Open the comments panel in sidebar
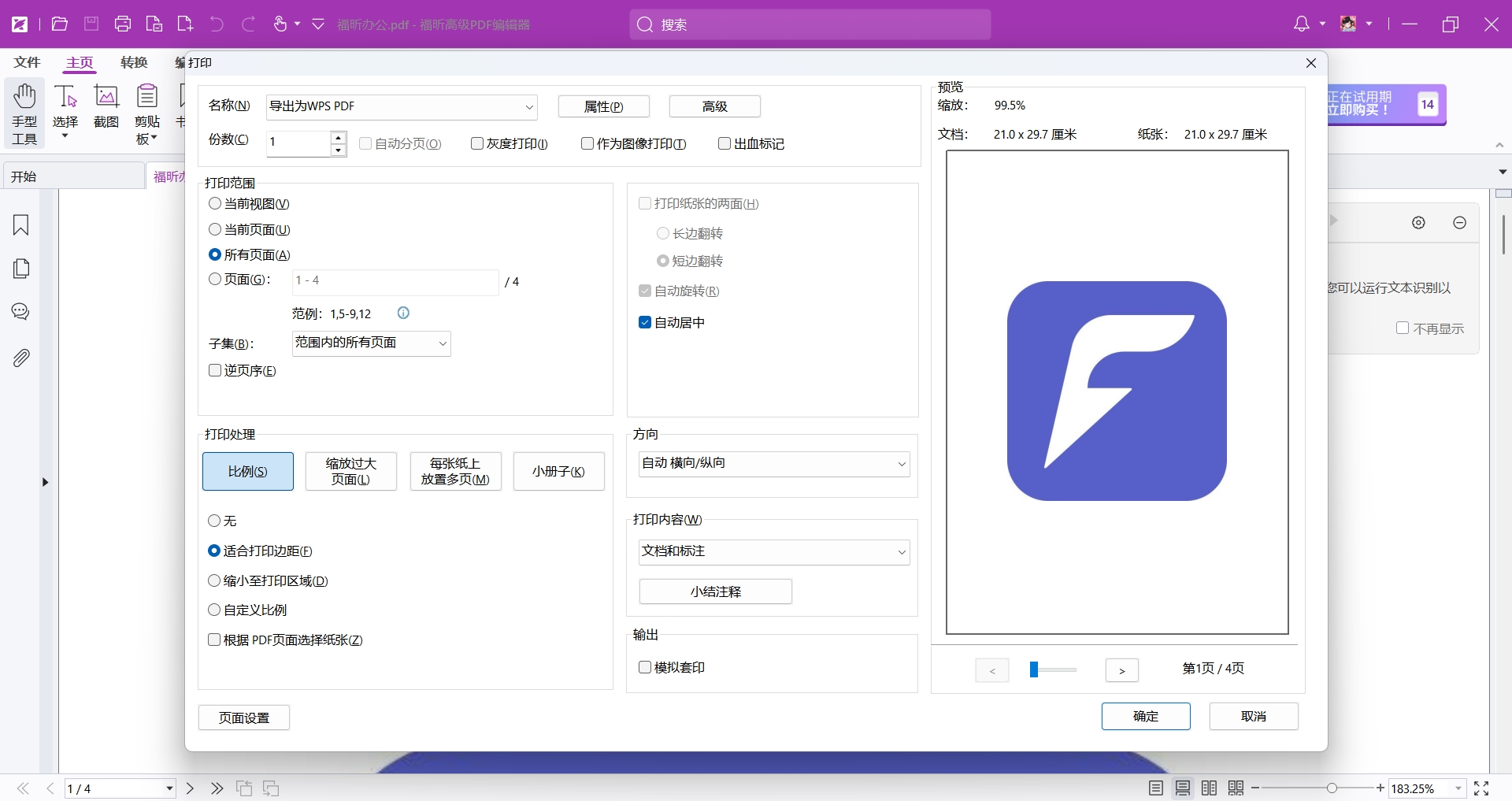1512x801 pixels. 21,312
